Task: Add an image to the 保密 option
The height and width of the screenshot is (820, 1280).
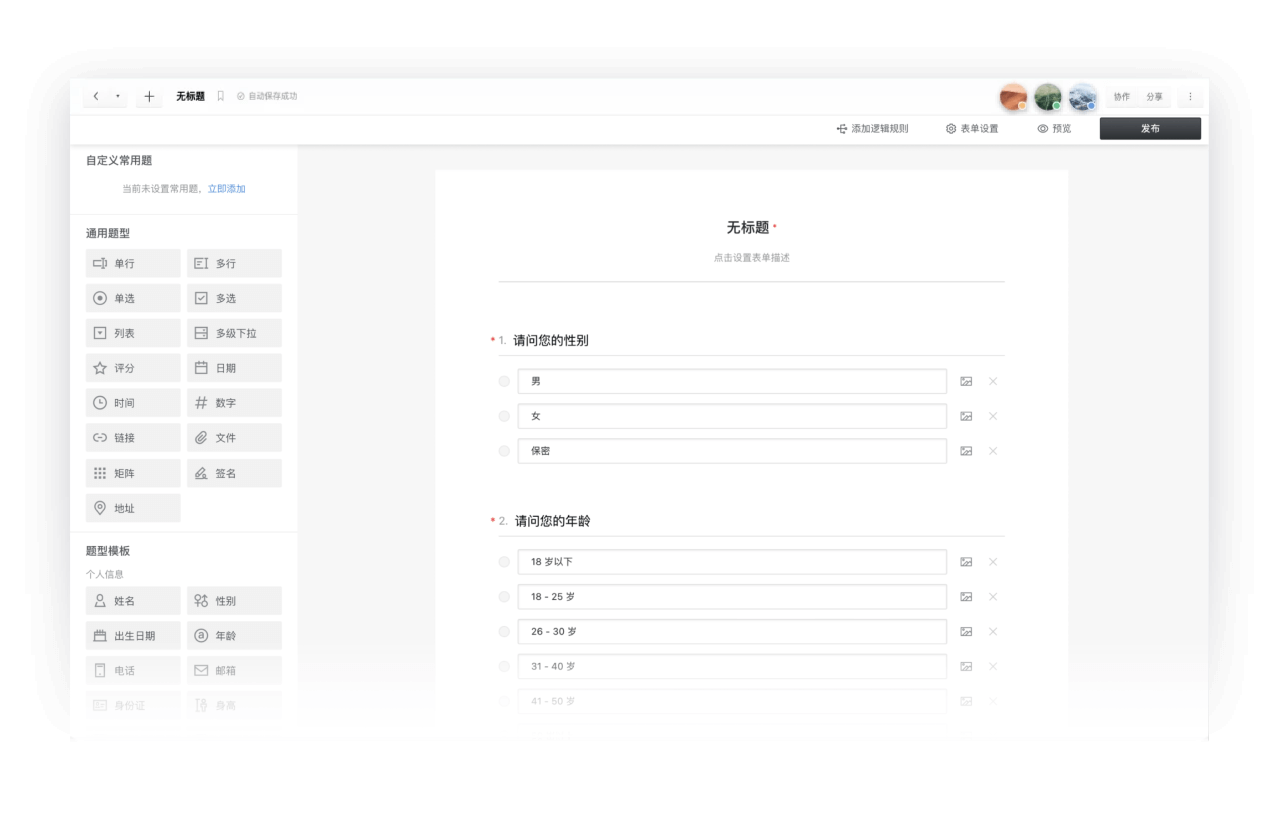Action: click(x=966, y=452)
